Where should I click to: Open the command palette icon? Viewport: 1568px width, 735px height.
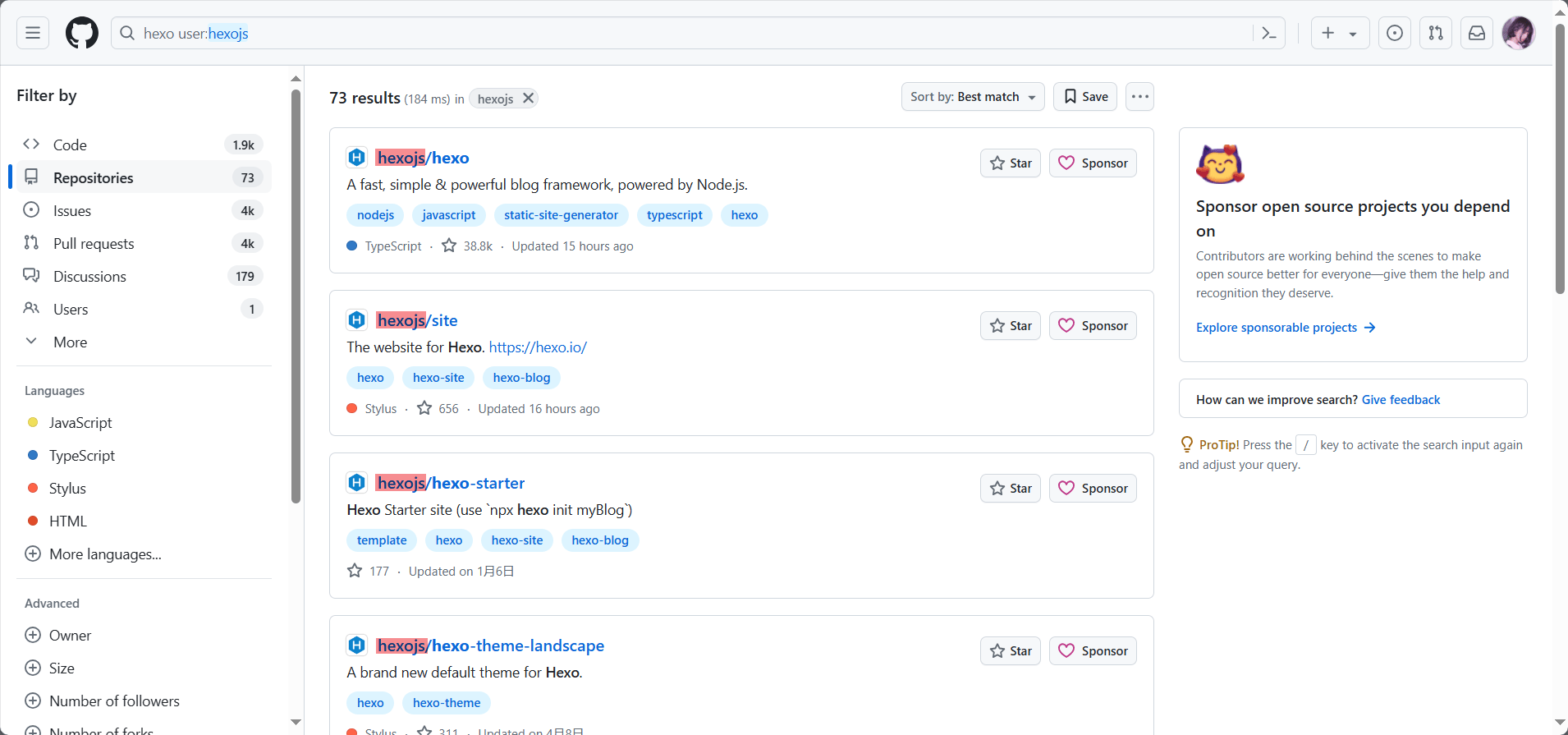(x=1269, y=33)
